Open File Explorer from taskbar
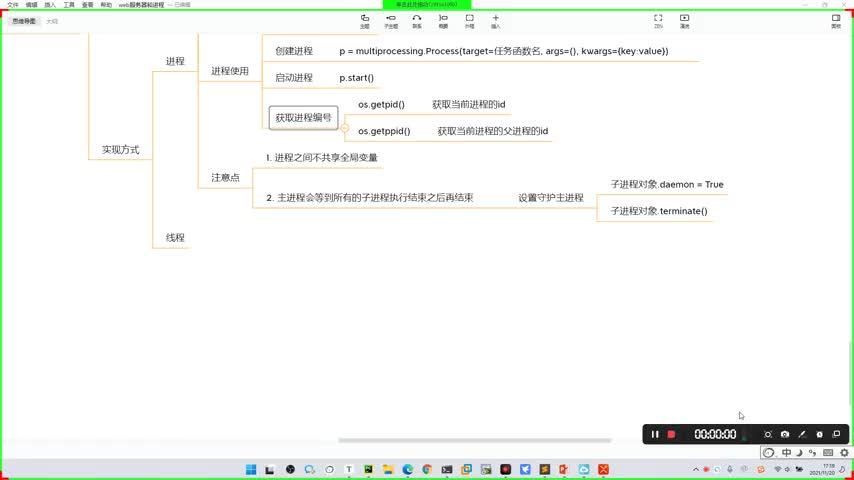854x480 pixels. (388, 469)
